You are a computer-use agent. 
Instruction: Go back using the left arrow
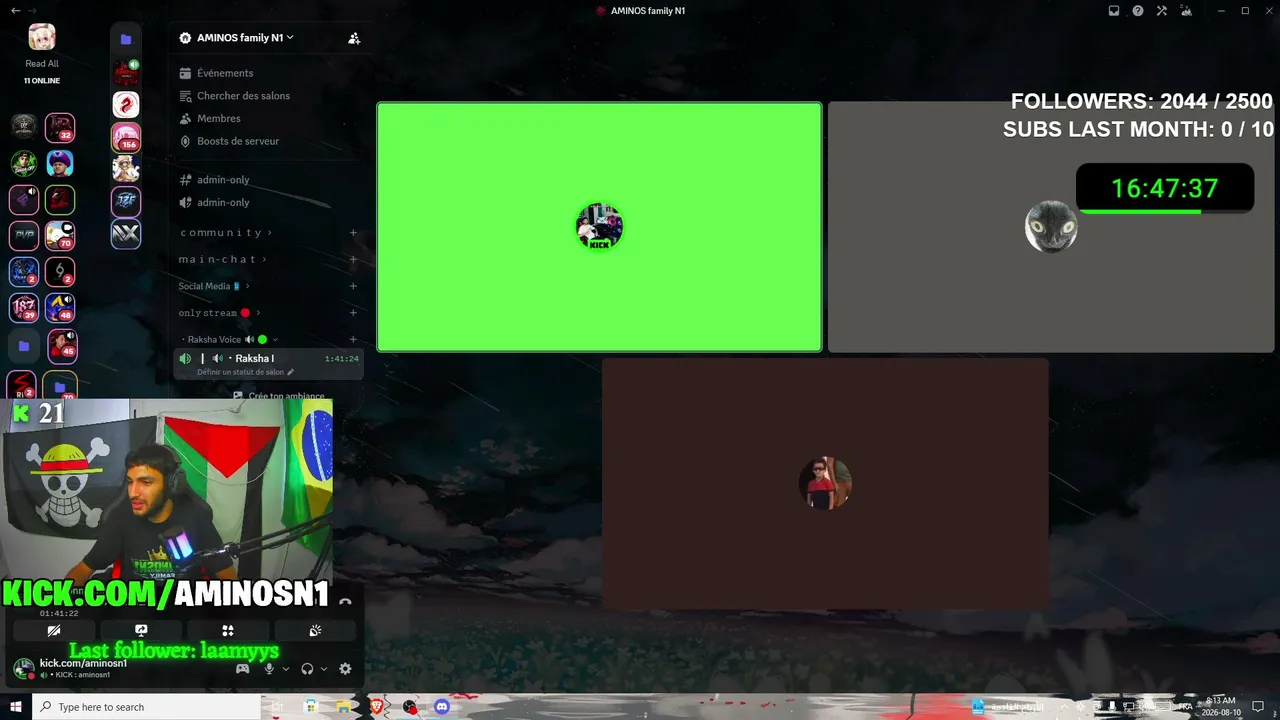(15, 10)
